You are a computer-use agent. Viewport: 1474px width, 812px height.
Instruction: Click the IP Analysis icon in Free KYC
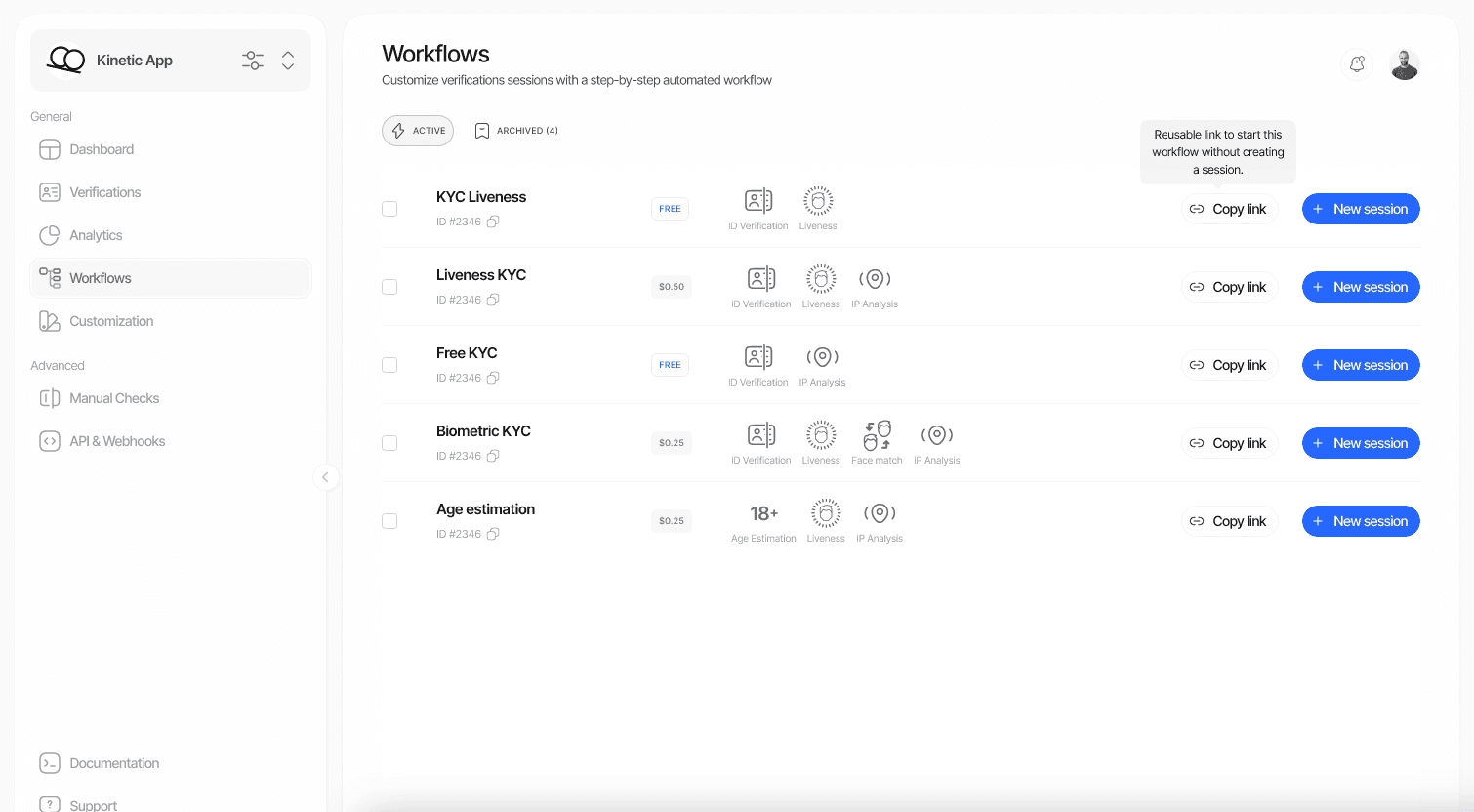(x=822, y=357)
